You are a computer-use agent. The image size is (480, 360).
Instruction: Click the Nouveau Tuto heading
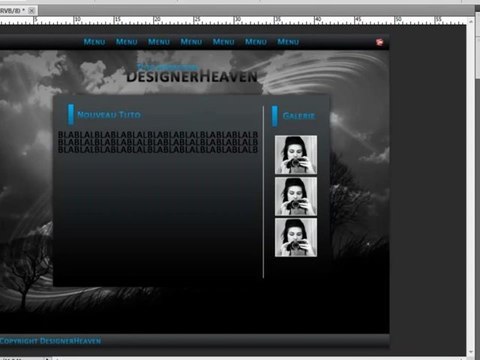pos(109,115)
